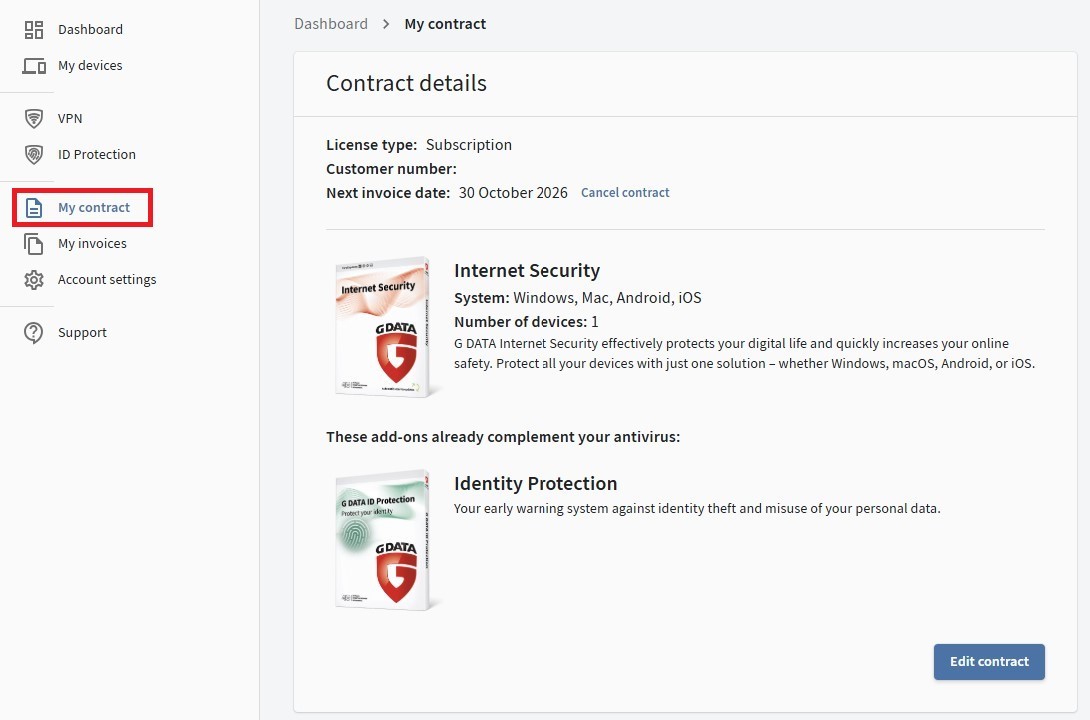1090x720 pixels.
Task: Click the ID Protection fingerprint icon
Action: (34, 155)
